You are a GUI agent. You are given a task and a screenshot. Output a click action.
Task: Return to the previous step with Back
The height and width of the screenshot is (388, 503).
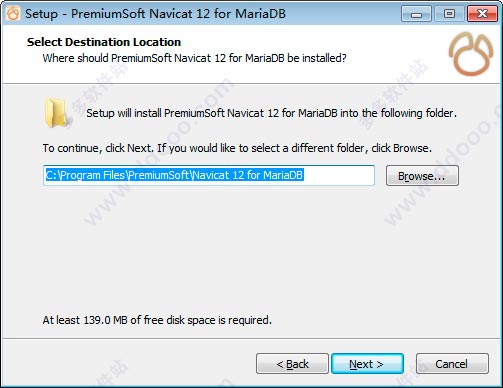point(292,364)
